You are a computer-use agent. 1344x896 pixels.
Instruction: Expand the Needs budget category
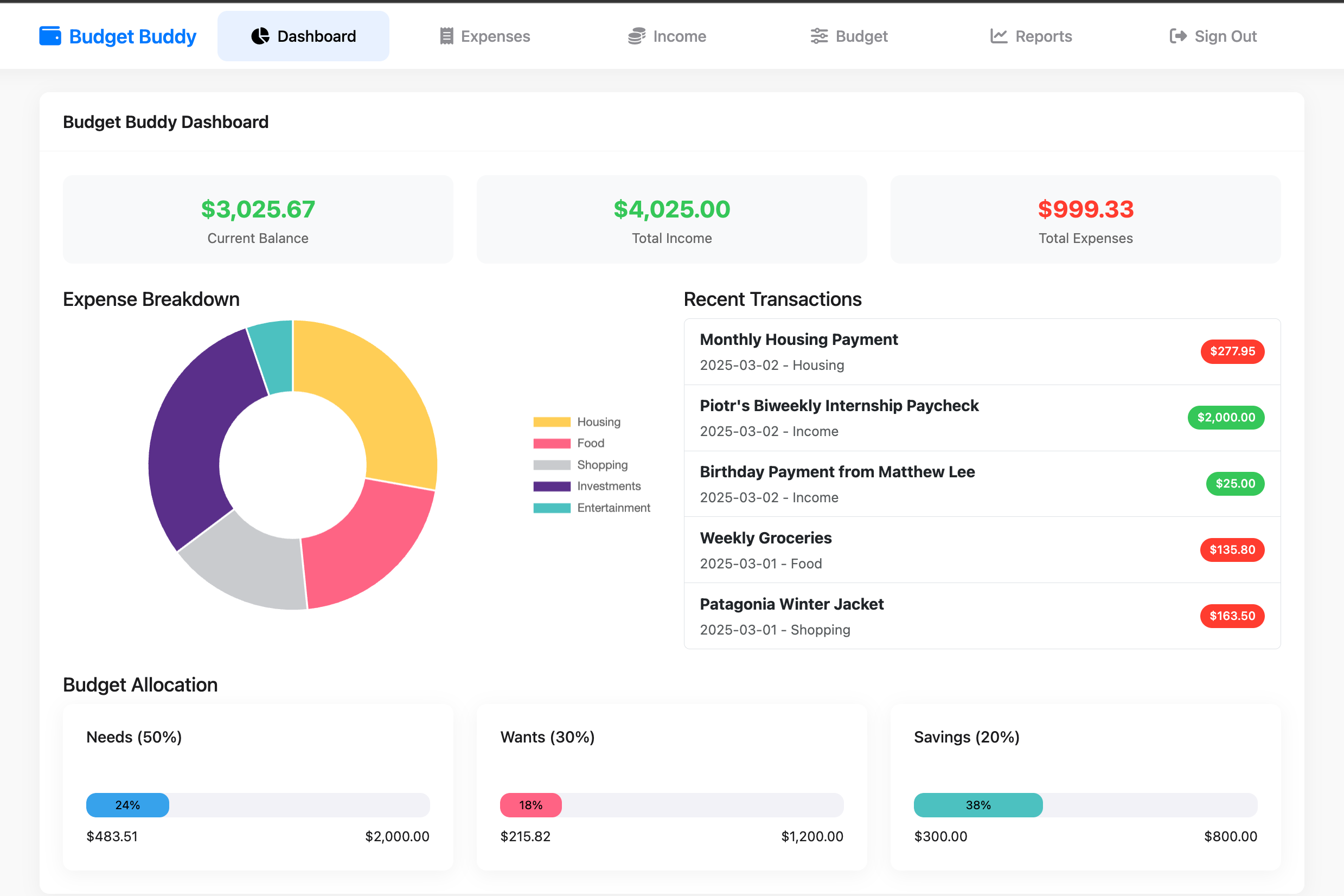(135, 737)
